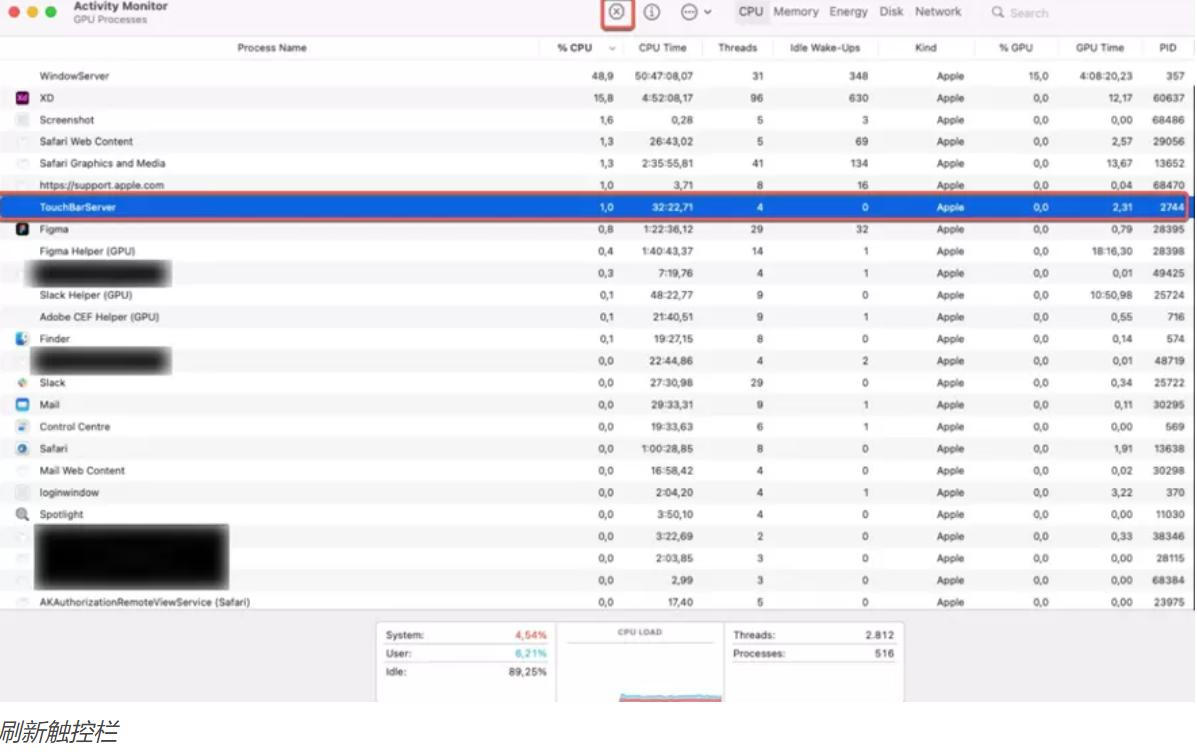Click the Safari compass icon in list
This screenshot has width=1197, height=752.
coord(22,449)
